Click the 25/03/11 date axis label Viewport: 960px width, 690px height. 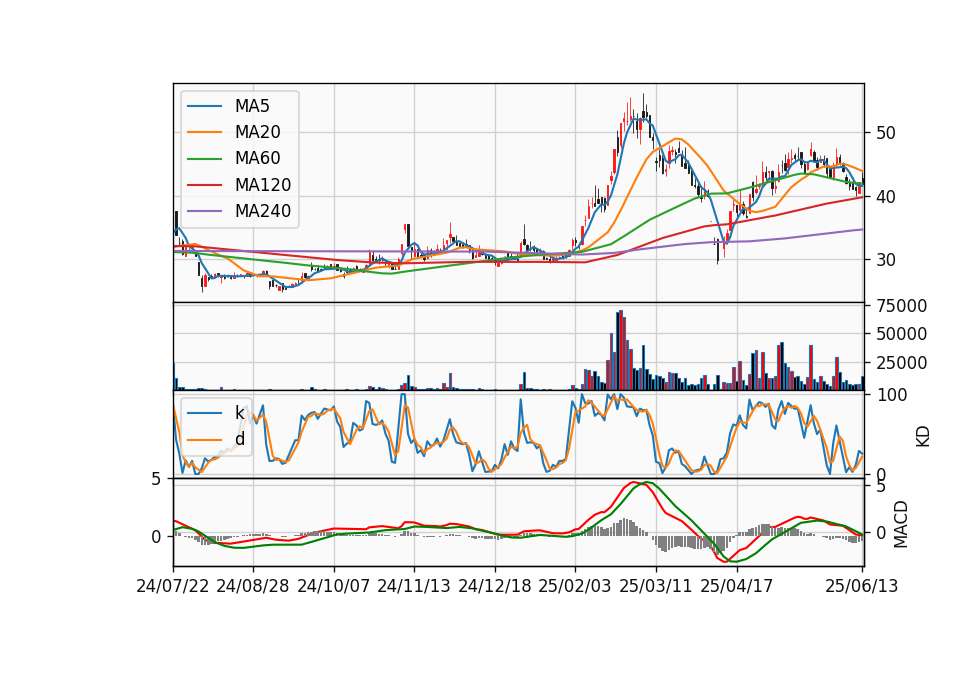(656, 586)
